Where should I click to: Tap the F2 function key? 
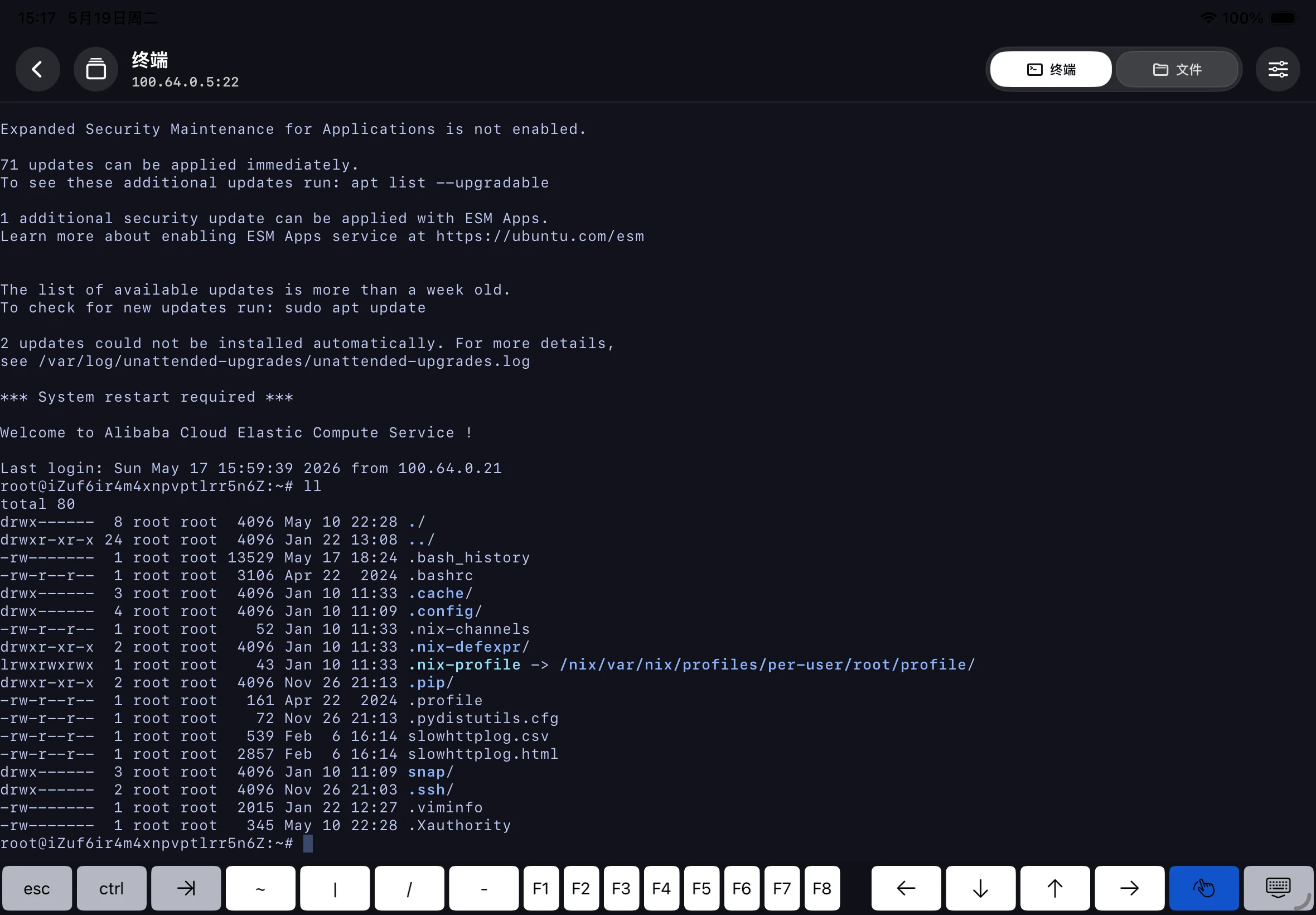click(582, 888)
